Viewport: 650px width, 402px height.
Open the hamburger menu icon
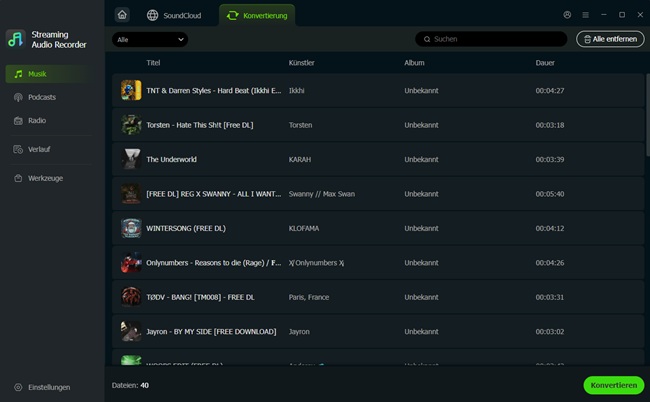[x=585, y=15]
